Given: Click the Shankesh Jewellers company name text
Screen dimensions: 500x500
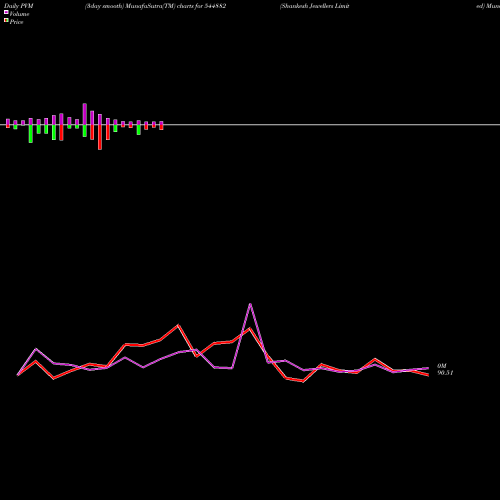Looking at the screenshot, I should pyautogui.click(x=315, y=6).
